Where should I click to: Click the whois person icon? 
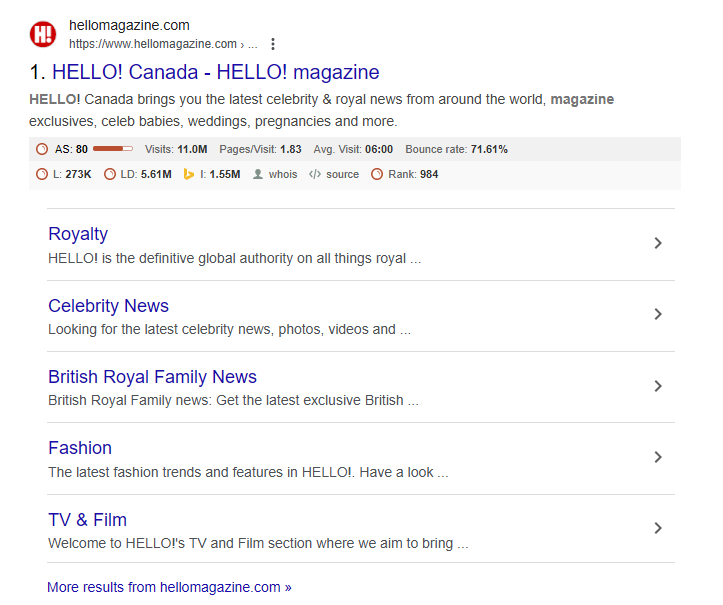(x=258, y=174)
